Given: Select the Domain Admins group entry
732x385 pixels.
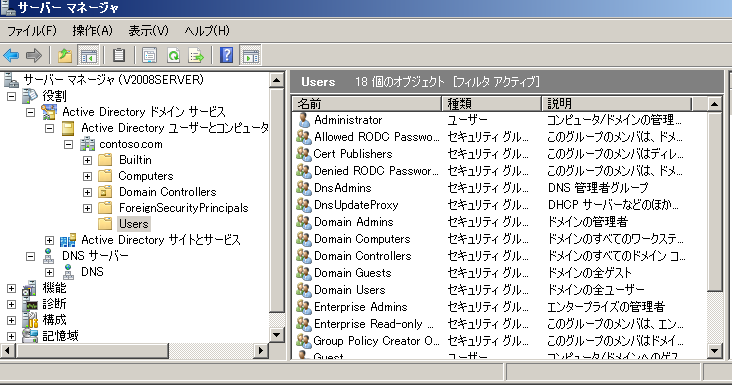Looking at the screenshot, I should pos(354,222).
